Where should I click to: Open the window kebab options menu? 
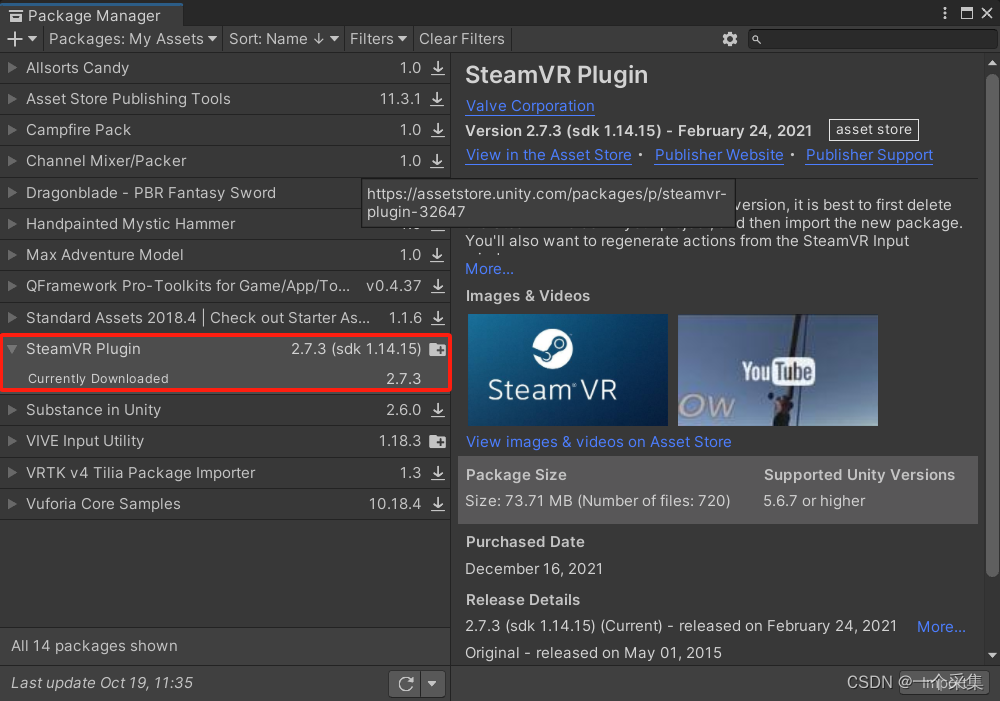945,13
